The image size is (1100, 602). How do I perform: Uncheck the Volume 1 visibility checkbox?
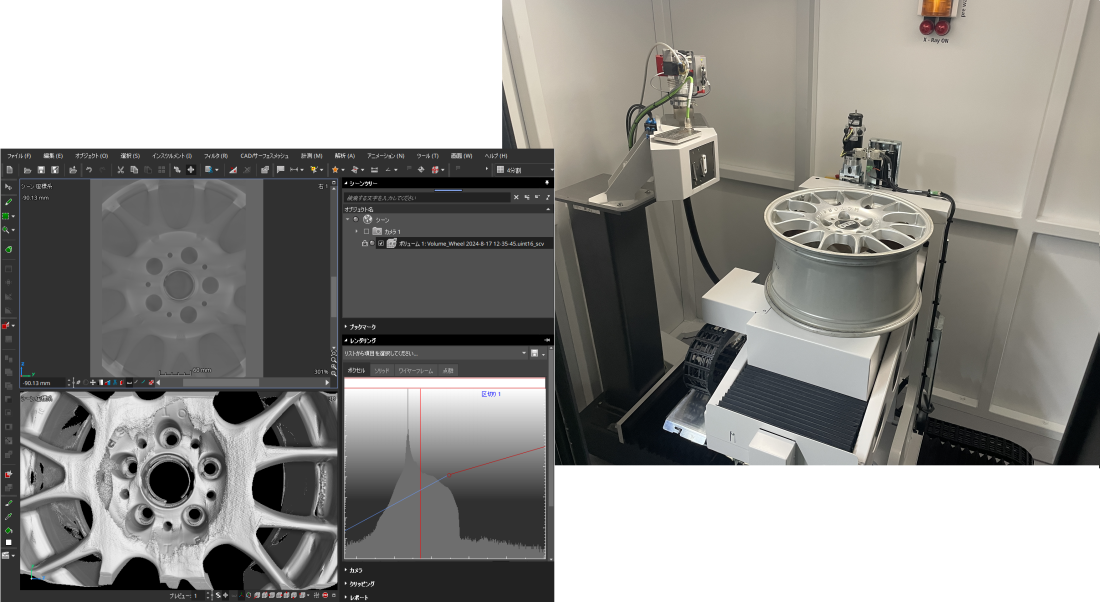tap(381, 243)
